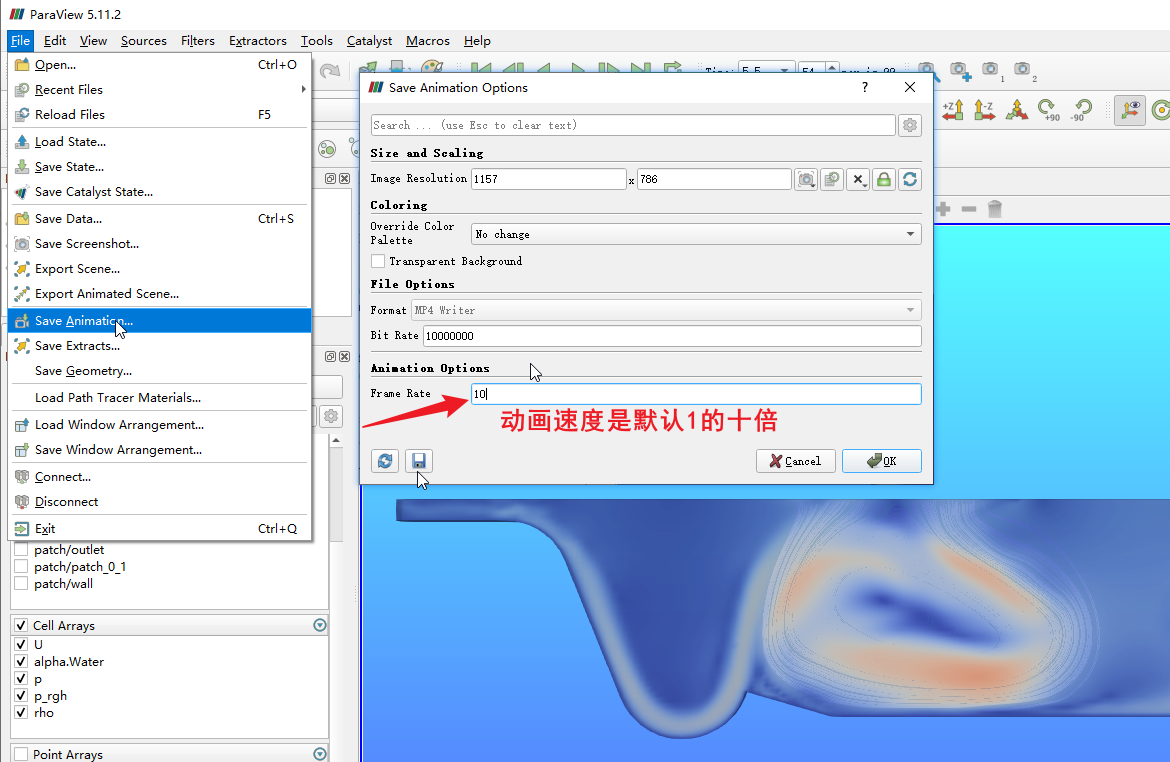The width and height of the screenshot is (1170, 762).
Task: Confirm dialog with OK button
Action: click(881, 461)
